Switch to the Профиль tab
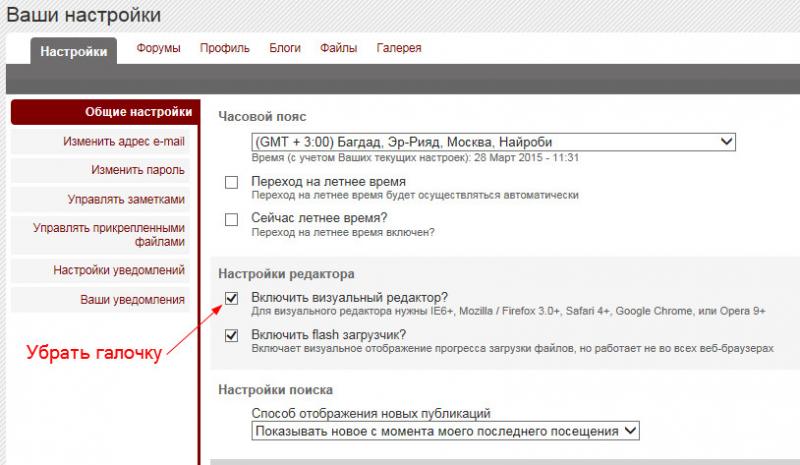This screenshot has width=800, height=465. (224, 48)
